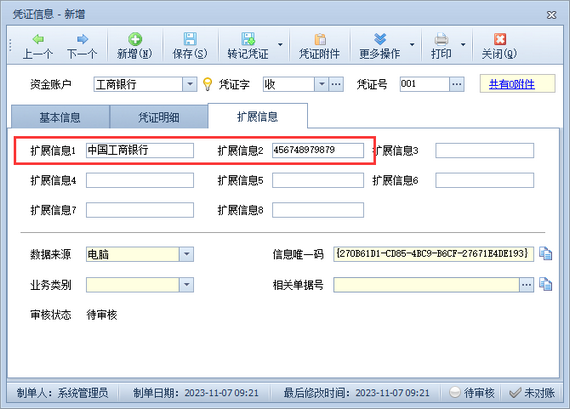Screen dimensions: 570x409
Task: Click the 凭证号 ellipsis browse button
Action: pyautogui.click(x=457, y=84)
